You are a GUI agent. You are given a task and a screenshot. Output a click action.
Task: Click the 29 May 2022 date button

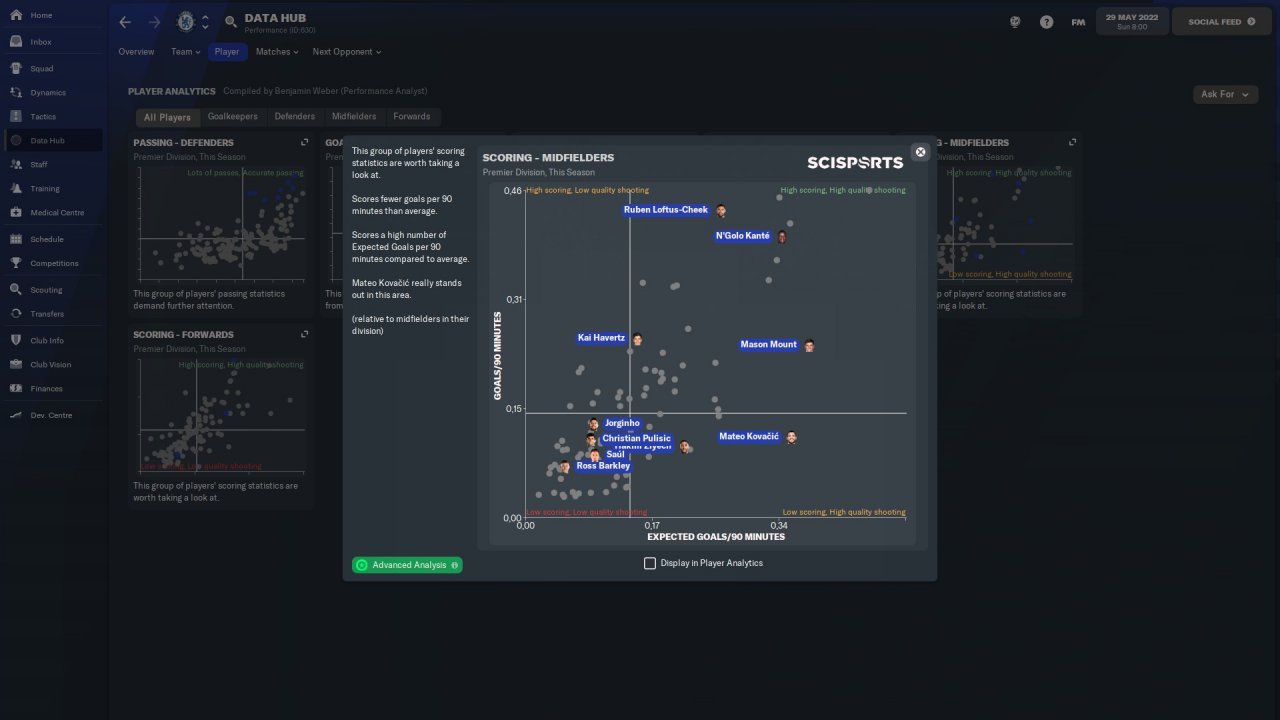[x=1131, y=22]
